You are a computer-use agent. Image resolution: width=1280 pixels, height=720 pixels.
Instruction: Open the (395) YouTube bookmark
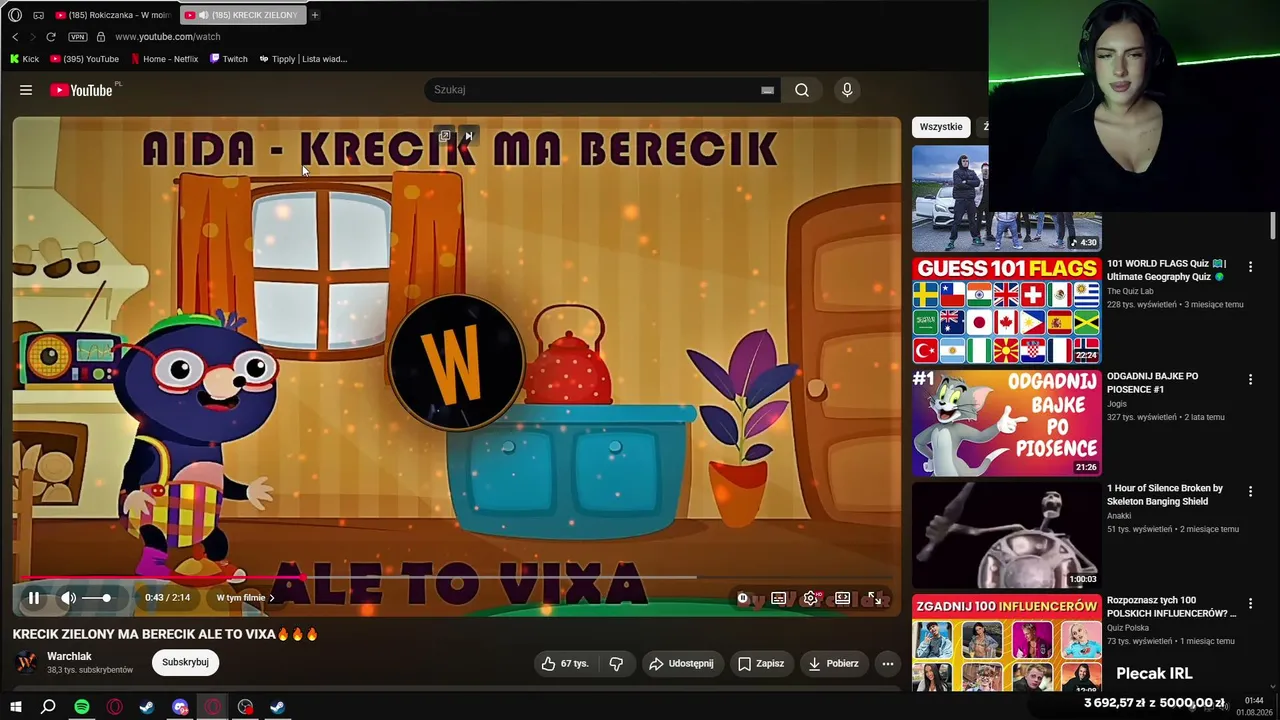pos(84,59)
